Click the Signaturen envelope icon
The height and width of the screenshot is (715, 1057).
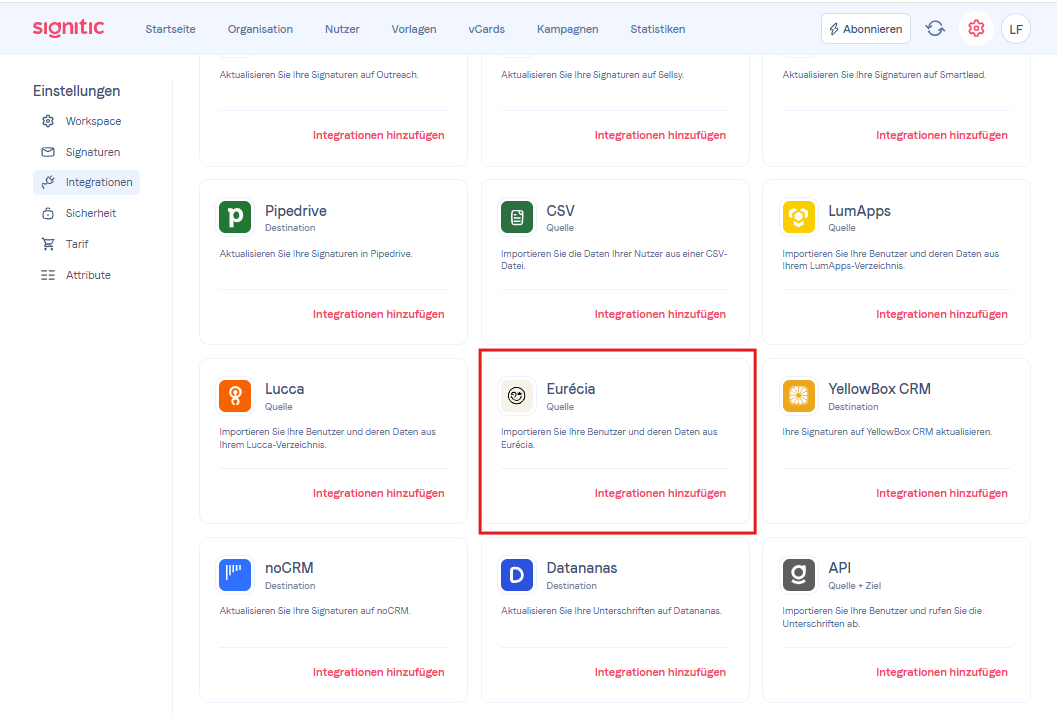pyautogui.click(x=48, y=152)
